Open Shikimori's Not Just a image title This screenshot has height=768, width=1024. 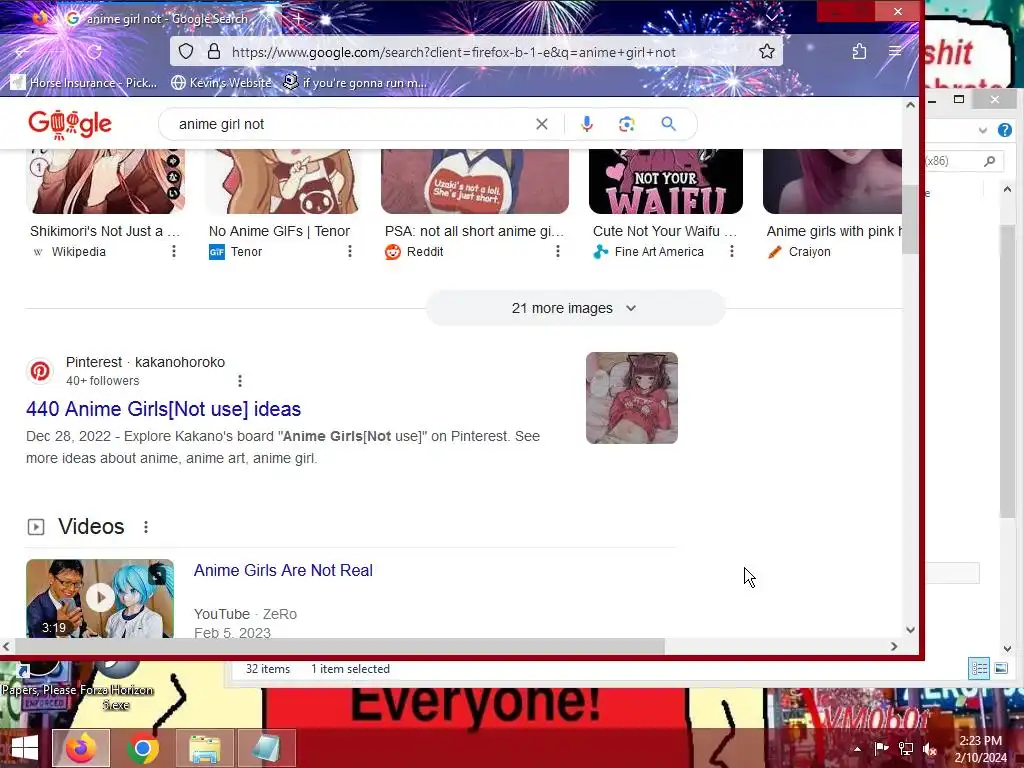pos(105,231)
